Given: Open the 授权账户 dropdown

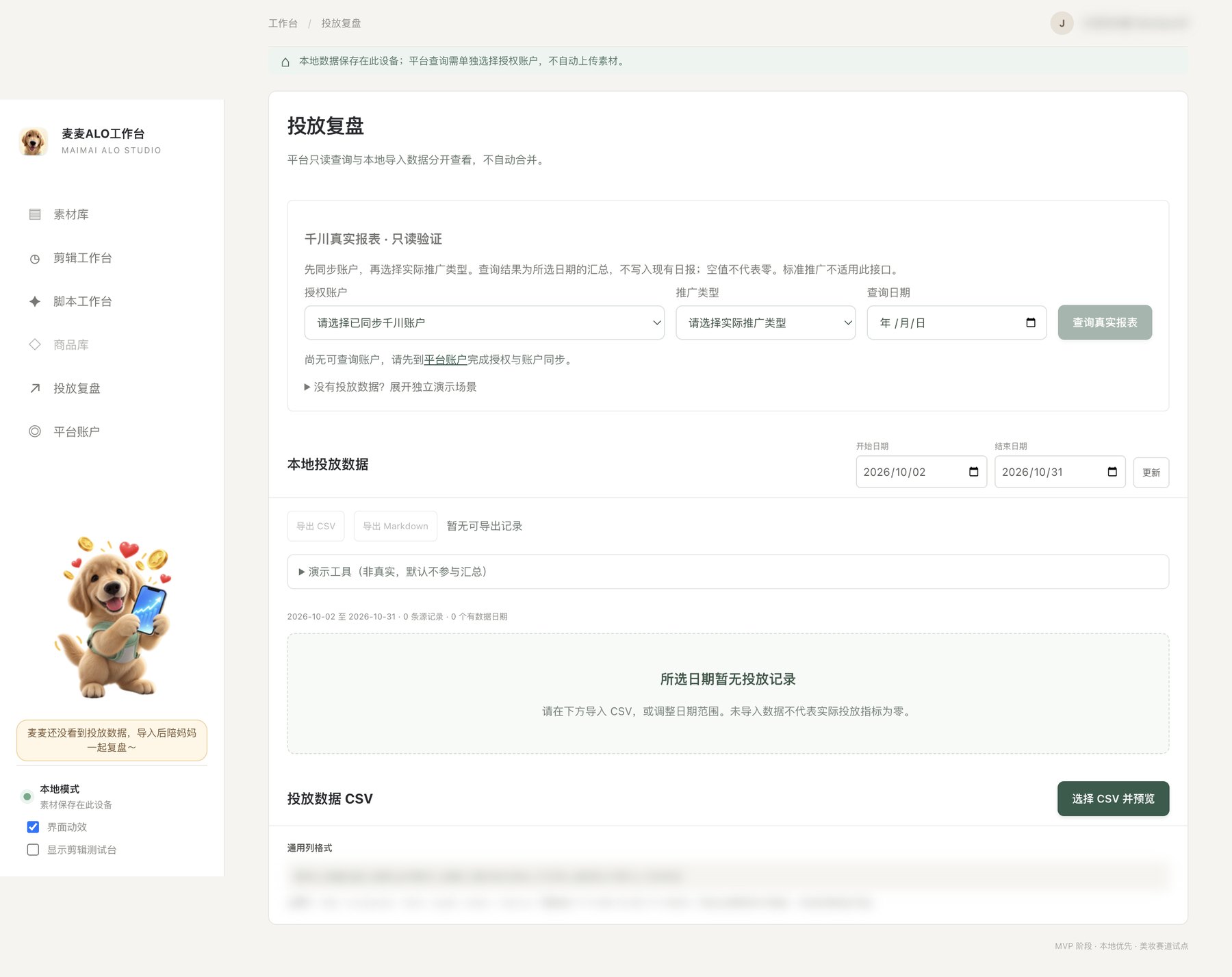Looking at the screenshot, I should (484, 322).
